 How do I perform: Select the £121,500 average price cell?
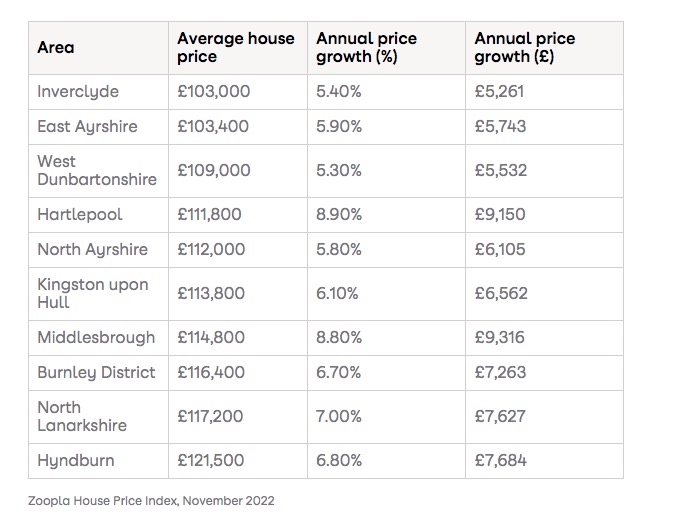pos(211,460)
